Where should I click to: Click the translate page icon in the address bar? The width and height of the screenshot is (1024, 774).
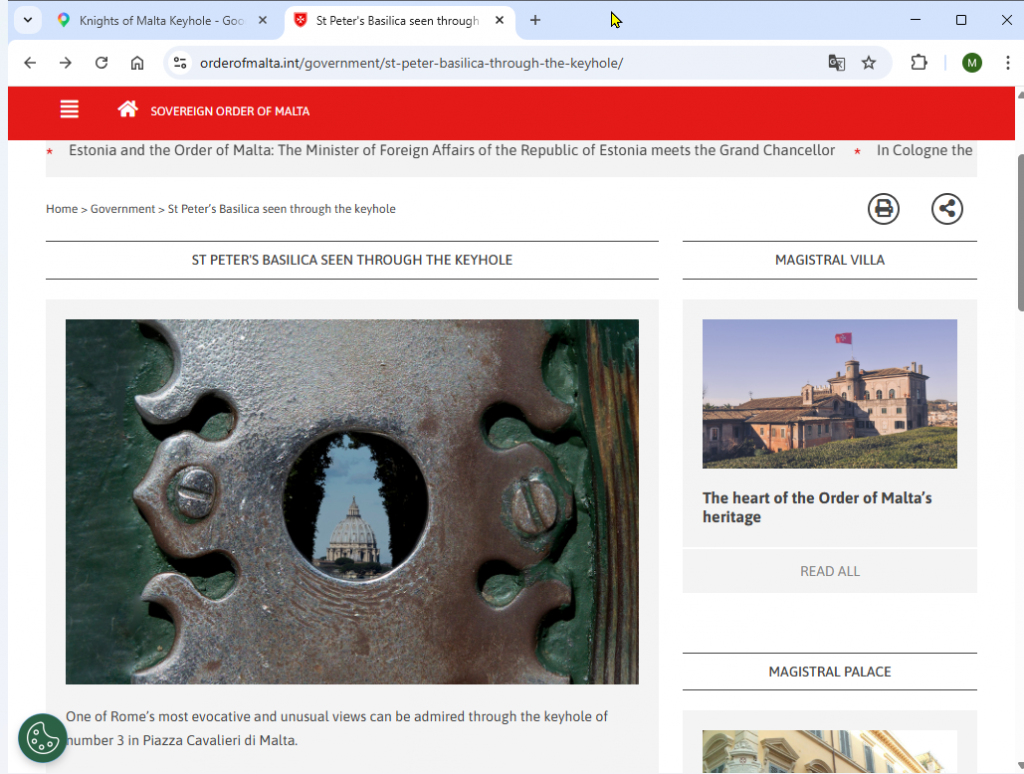point(836,63)
